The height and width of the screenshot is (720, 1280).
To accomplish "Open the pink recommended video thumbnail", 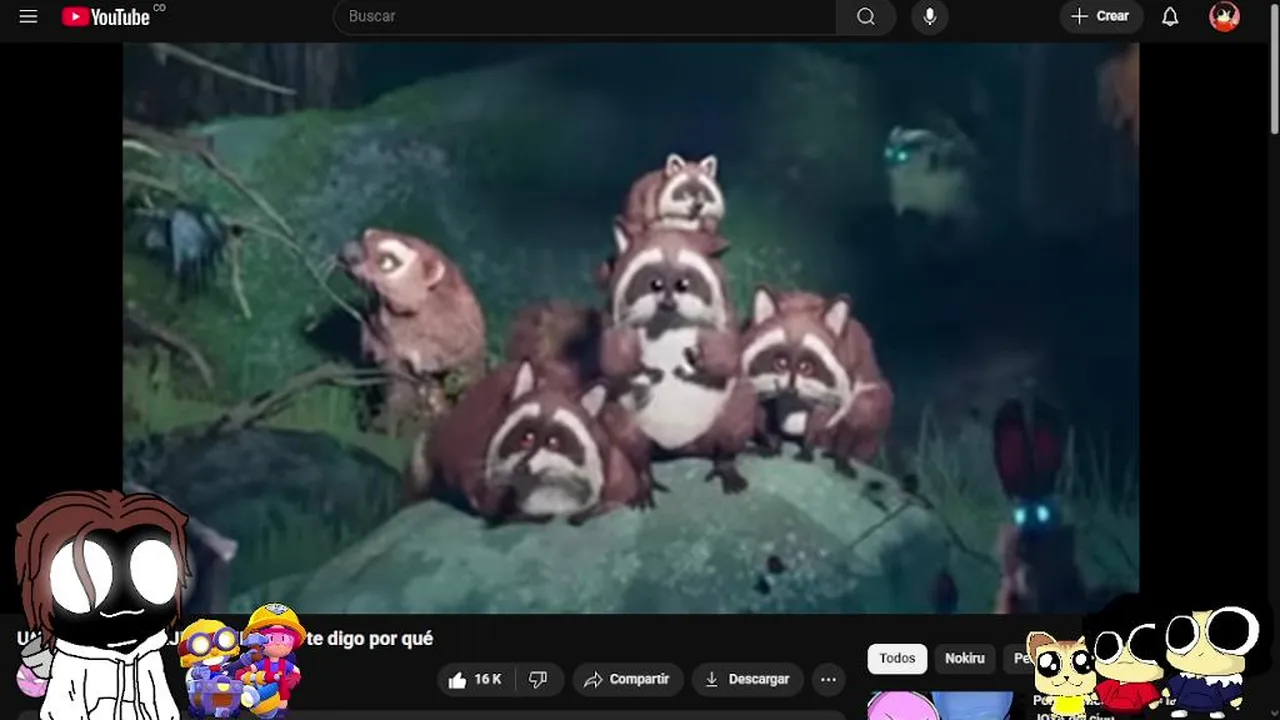I will click(x=940, y=706).
